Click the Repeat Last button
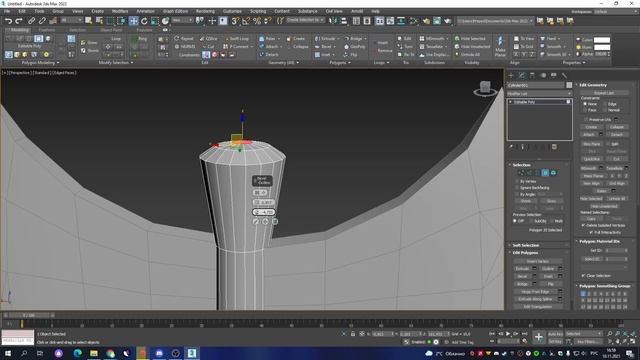Image resolution: width=640 pixels, height=360 pixels. click(604, 93)
